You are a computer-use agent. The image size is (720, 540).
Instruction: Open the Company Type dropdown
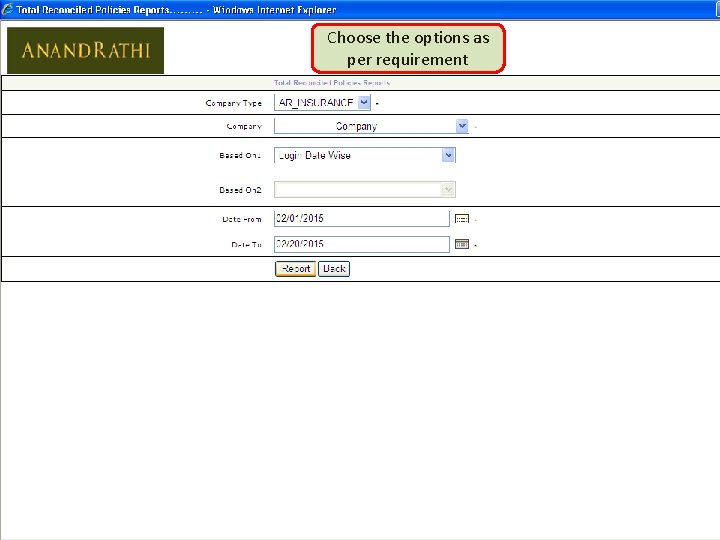tap(322, 102)
